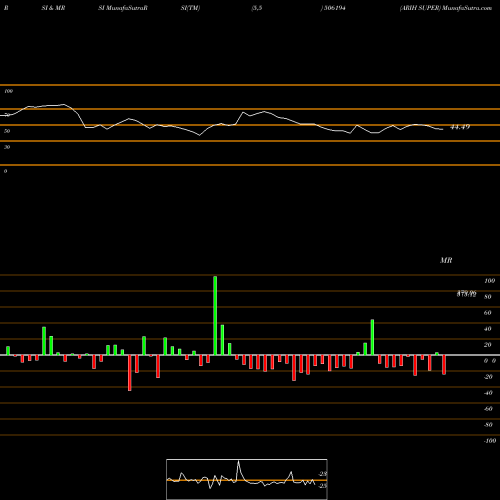Click the "SI MunafaSutraR" header label
The height and width of the screenshot is (500, 500).
click(x=123, y=8)
